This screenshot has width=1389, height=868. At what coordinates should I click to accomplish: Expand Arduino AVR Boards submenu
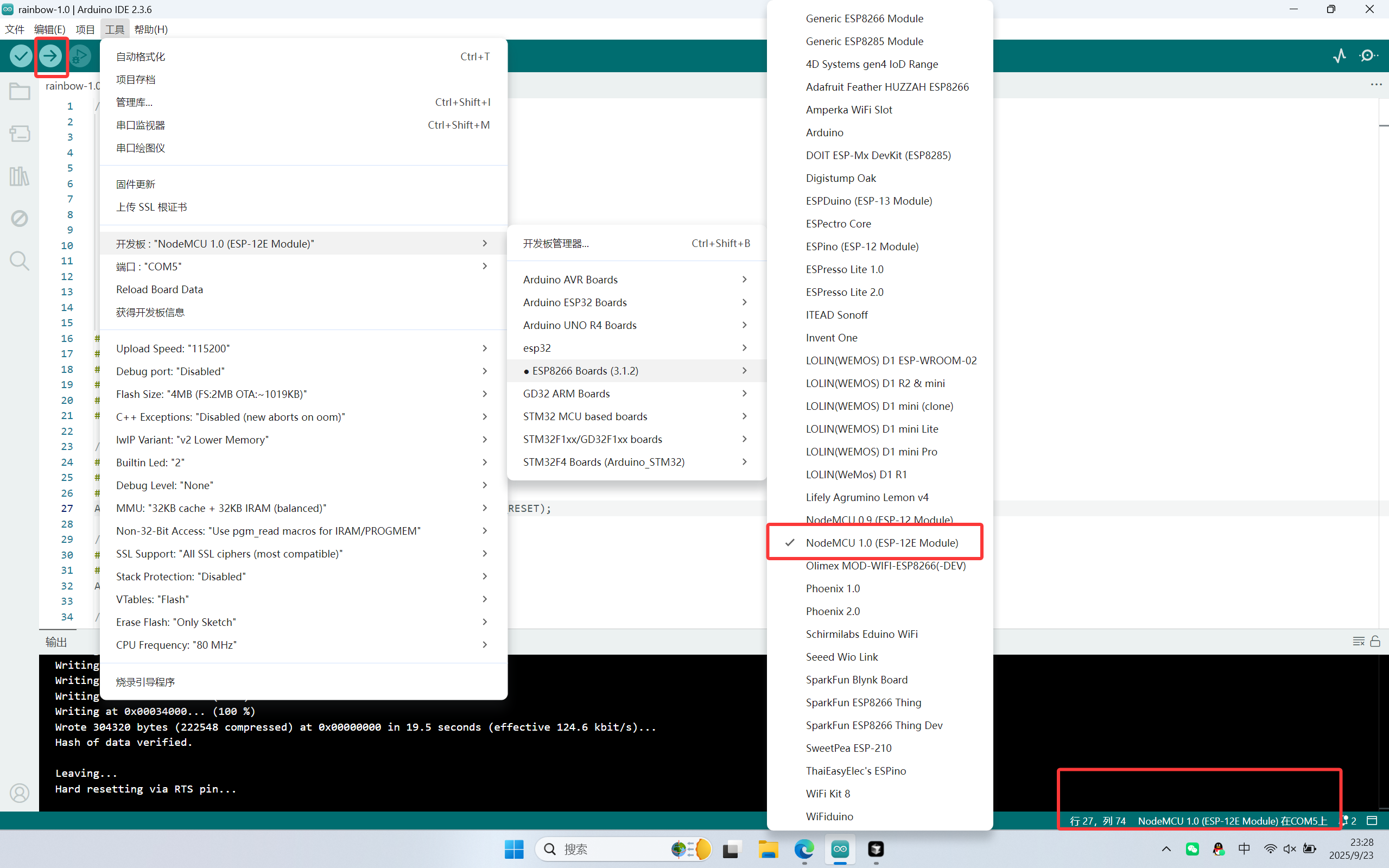pyautogui.click(x=637, y=280)
